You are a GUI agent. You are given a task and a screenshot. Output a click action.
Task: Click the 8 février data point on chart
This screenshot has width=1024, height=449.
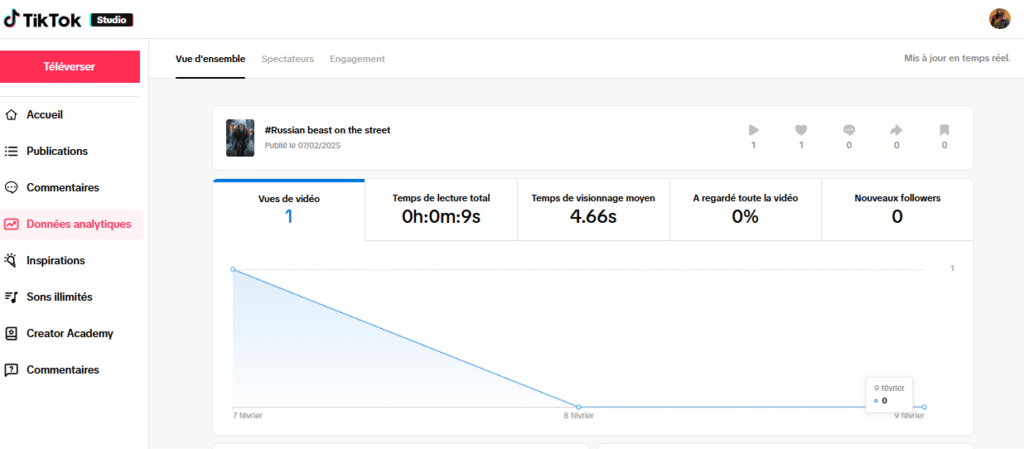pos(579,407)
